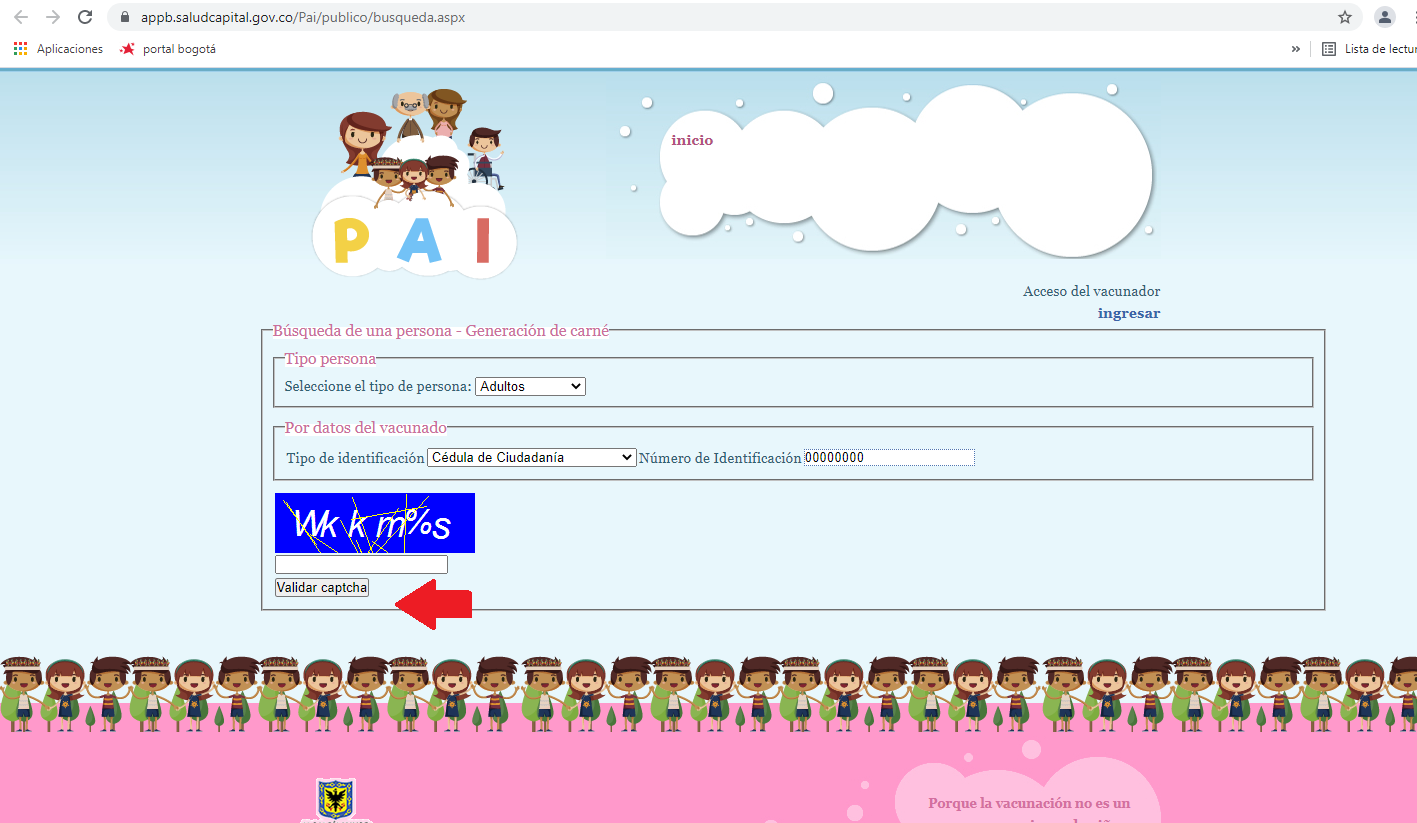Open the Chrome profile avatar
Image resolution: width=1417 pixels, height=823 pixels.
point(1385,17)
